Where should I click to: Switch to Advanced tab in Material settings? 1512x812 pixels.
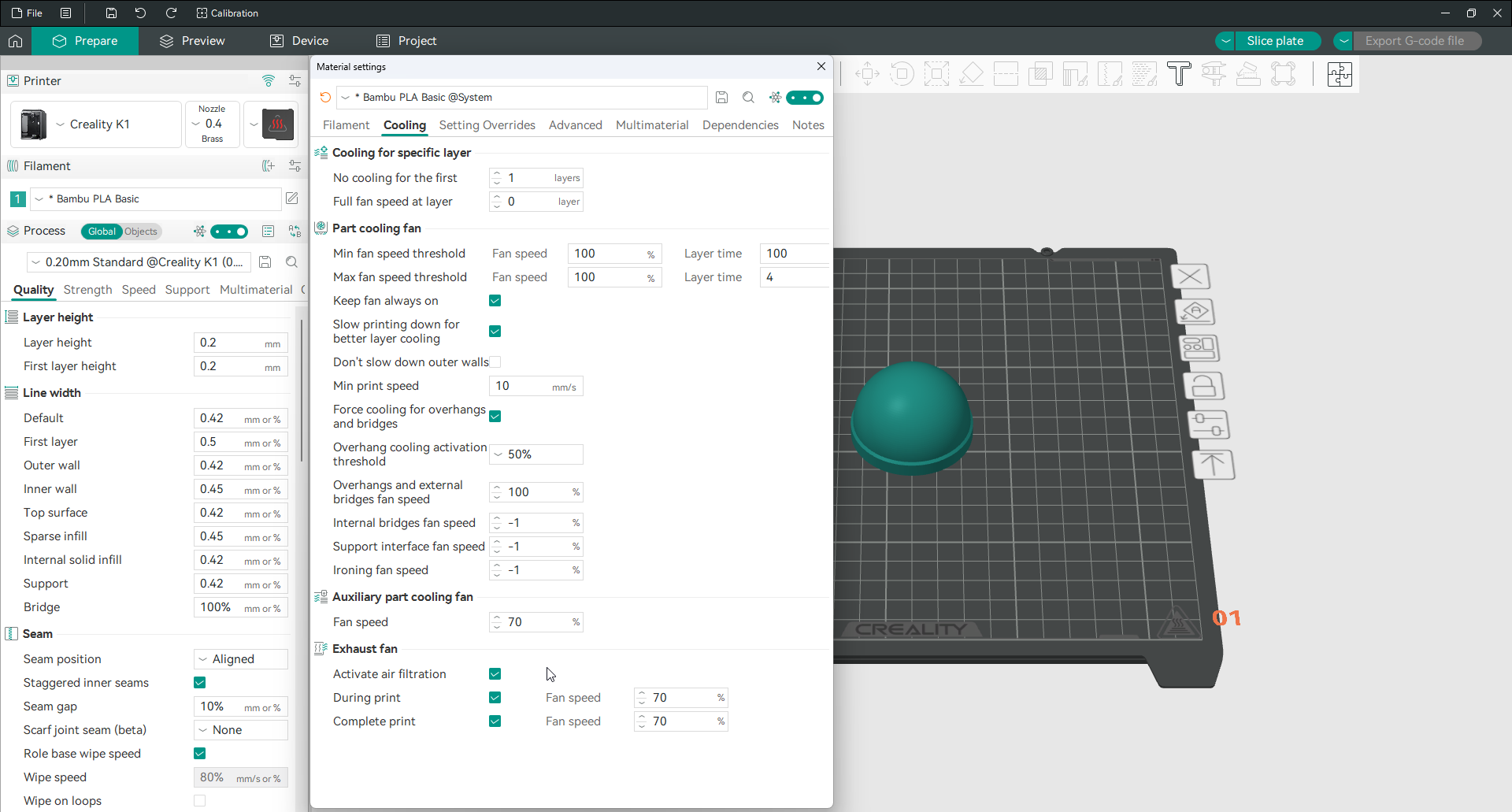tap(575, 125)
